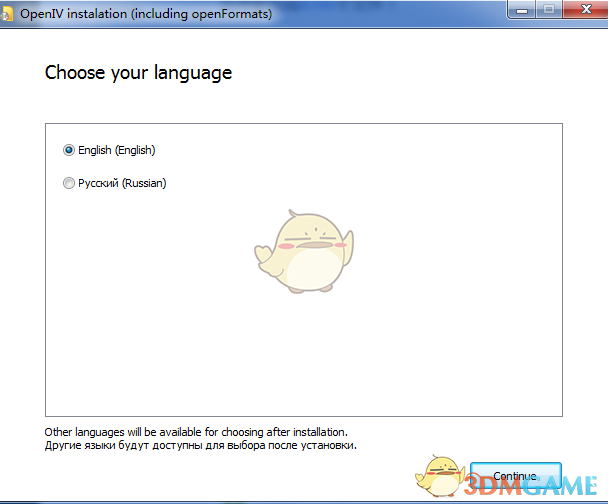Image resolution: width=608 pixels, height=504 pixels.
Task: Minimize the OpenIV installation window
Action: (522, 9)
